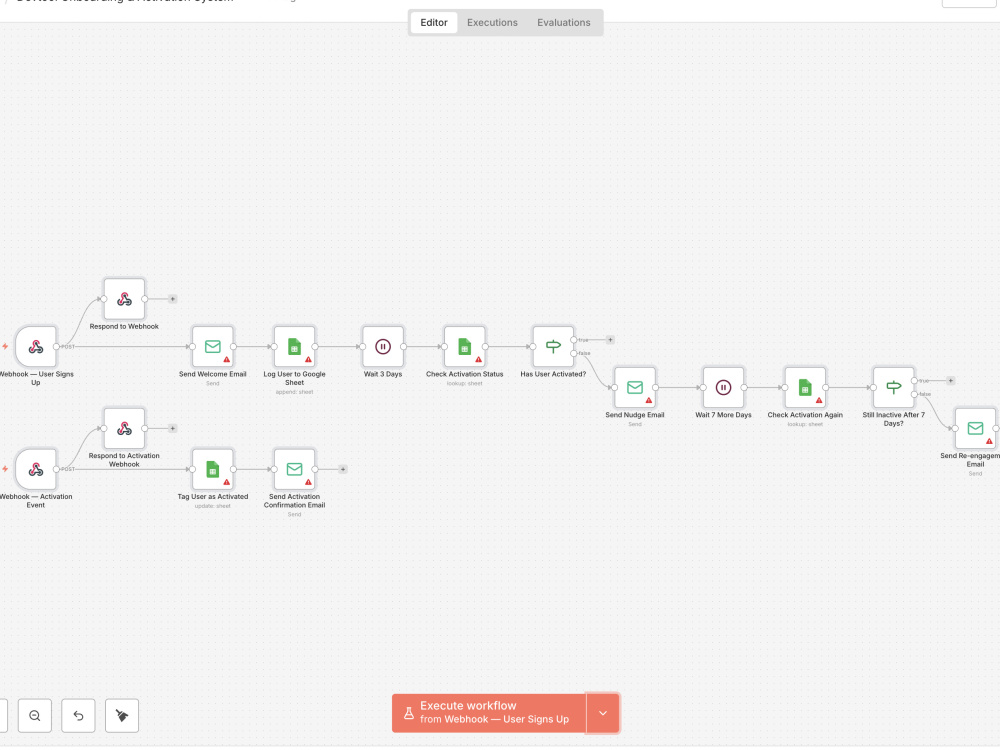Select the Has User Activated? IF node

point(553,346)
